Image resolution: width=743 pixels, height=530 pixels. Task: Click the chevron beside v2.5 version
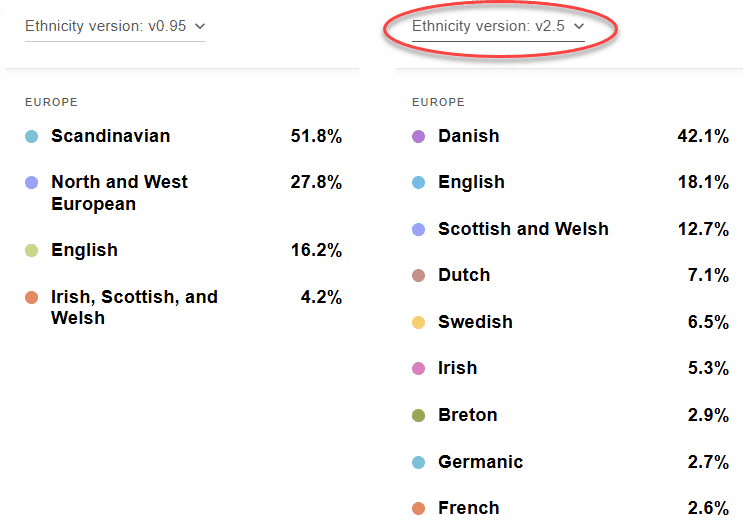[579, 27]
